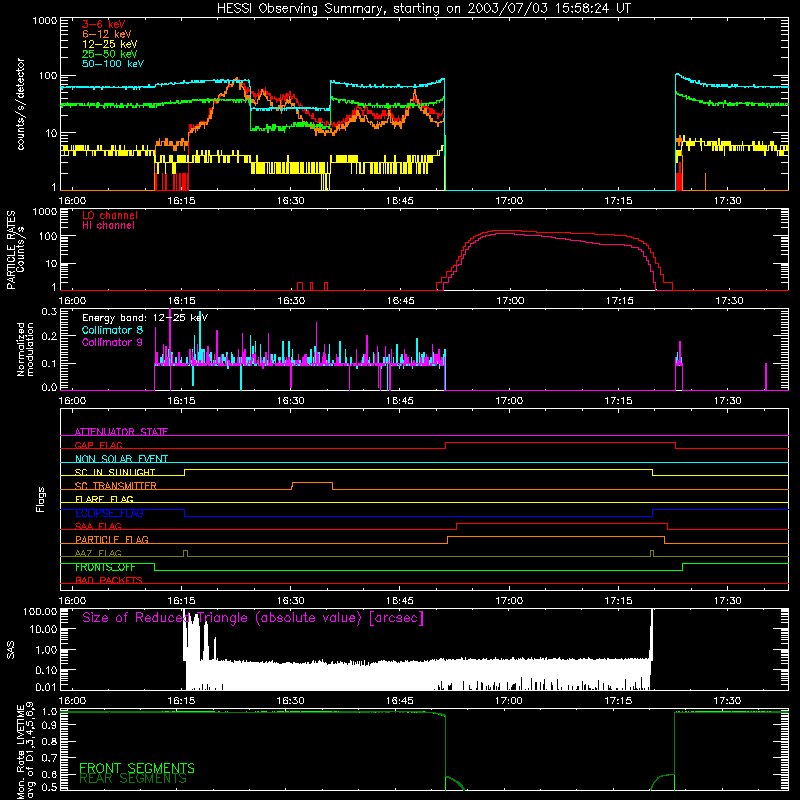This screenshot has height=800, width=800.
Task: Click 17:00 tick under count rate plot
Action: (x=509, y=201)
